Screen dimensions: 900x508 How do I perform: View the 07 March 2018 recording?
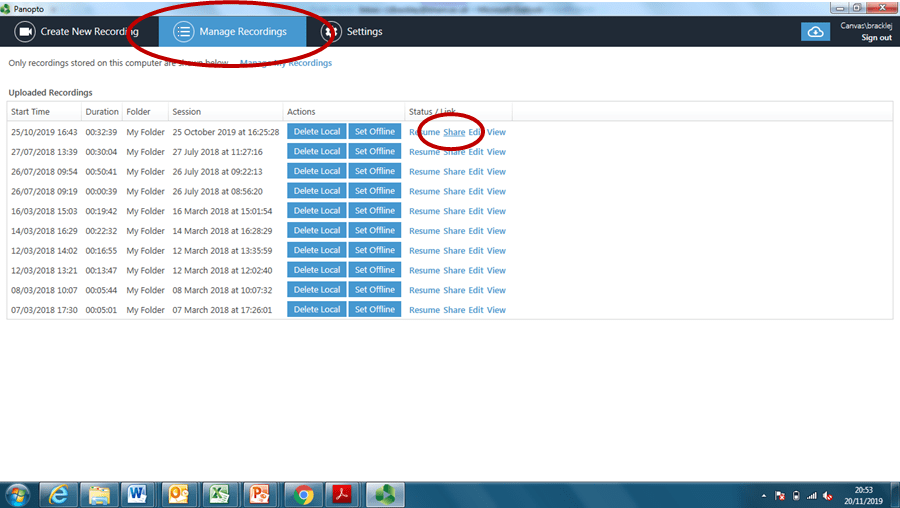tap(496, 310)
